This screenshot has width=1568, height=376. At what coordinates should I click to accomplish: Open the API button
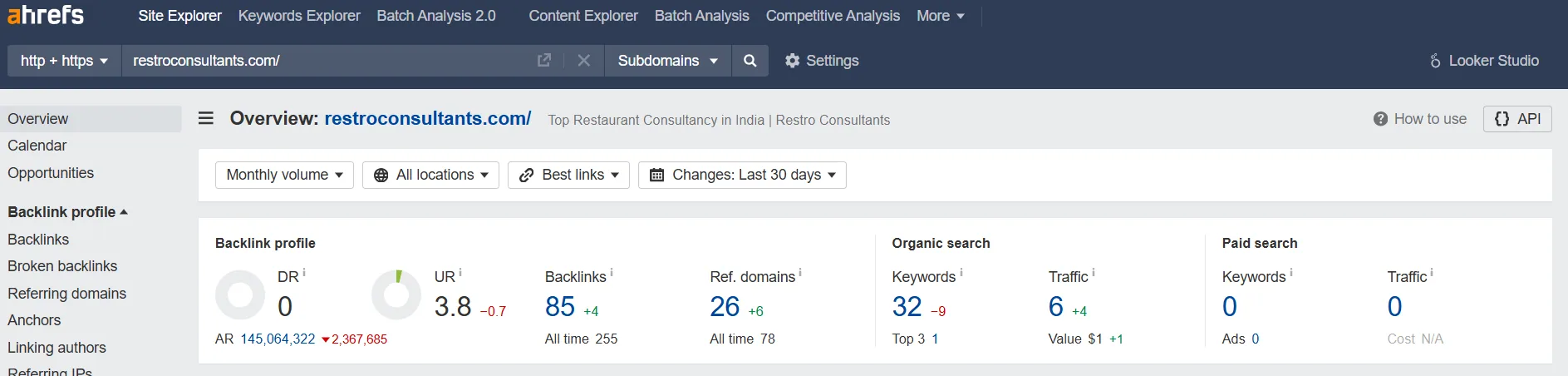click(1517, 119)
